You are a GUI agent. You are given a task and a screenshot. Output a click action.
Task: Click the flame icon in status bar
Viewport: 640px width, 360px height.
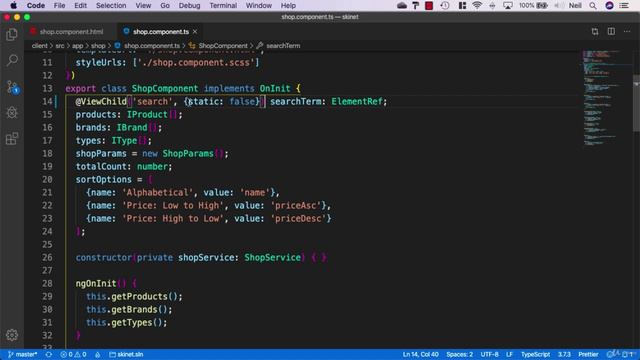[x=98, y=354]
